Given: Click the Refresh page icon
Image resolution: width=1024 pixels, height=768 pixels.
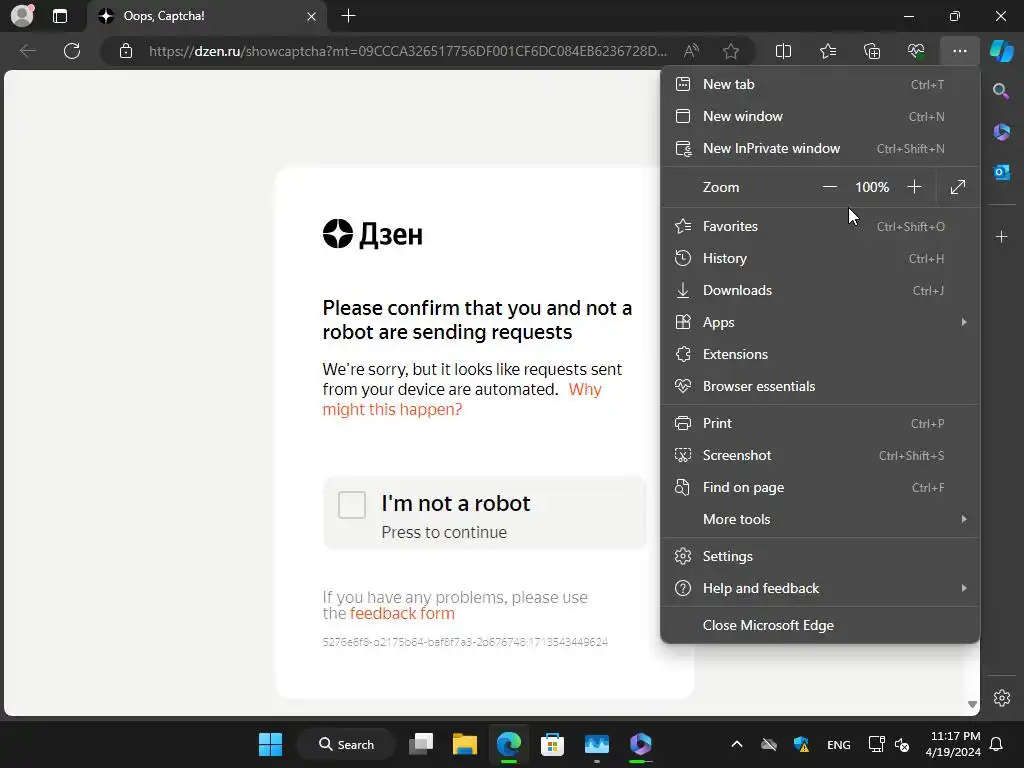Looking at the screenshot, I should (x=72, y=51).
